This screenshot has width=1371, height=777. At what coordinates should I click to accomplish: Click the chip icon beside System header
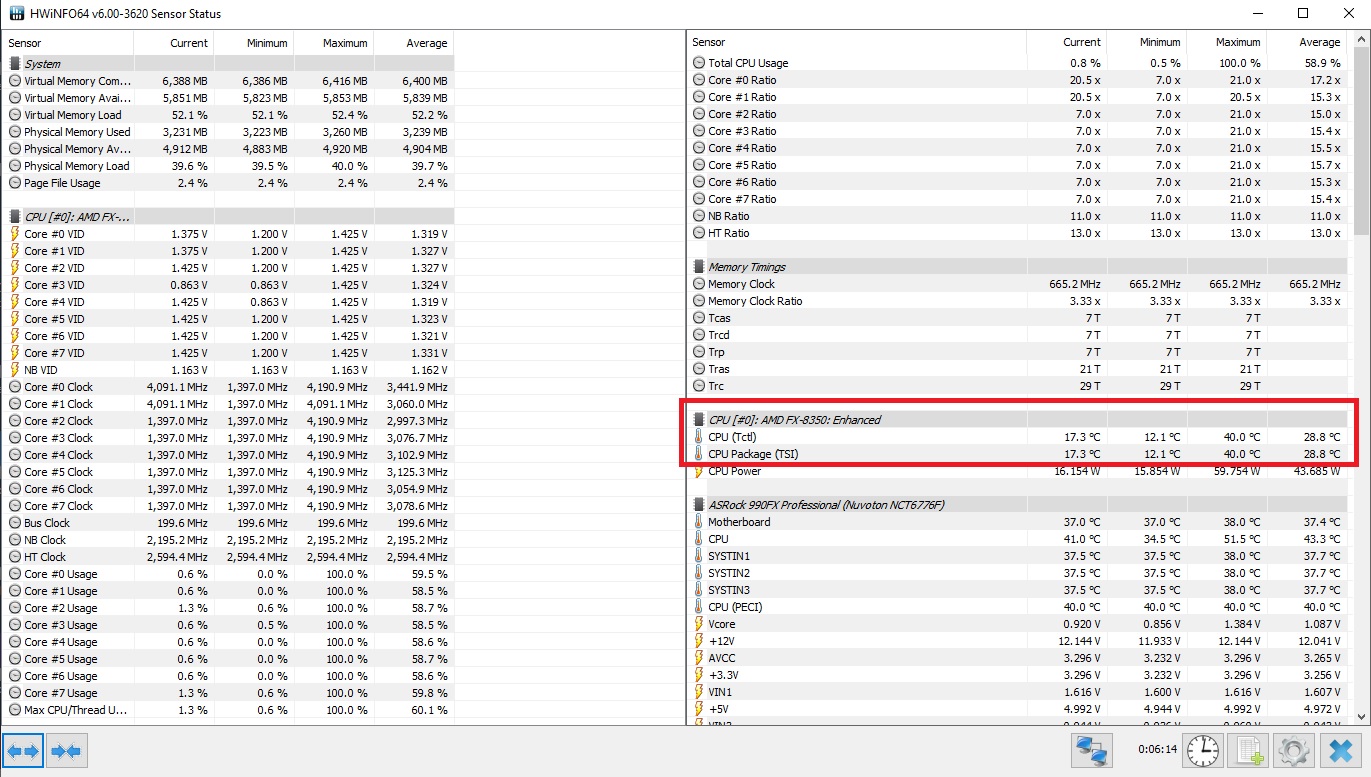coord(15,64)
